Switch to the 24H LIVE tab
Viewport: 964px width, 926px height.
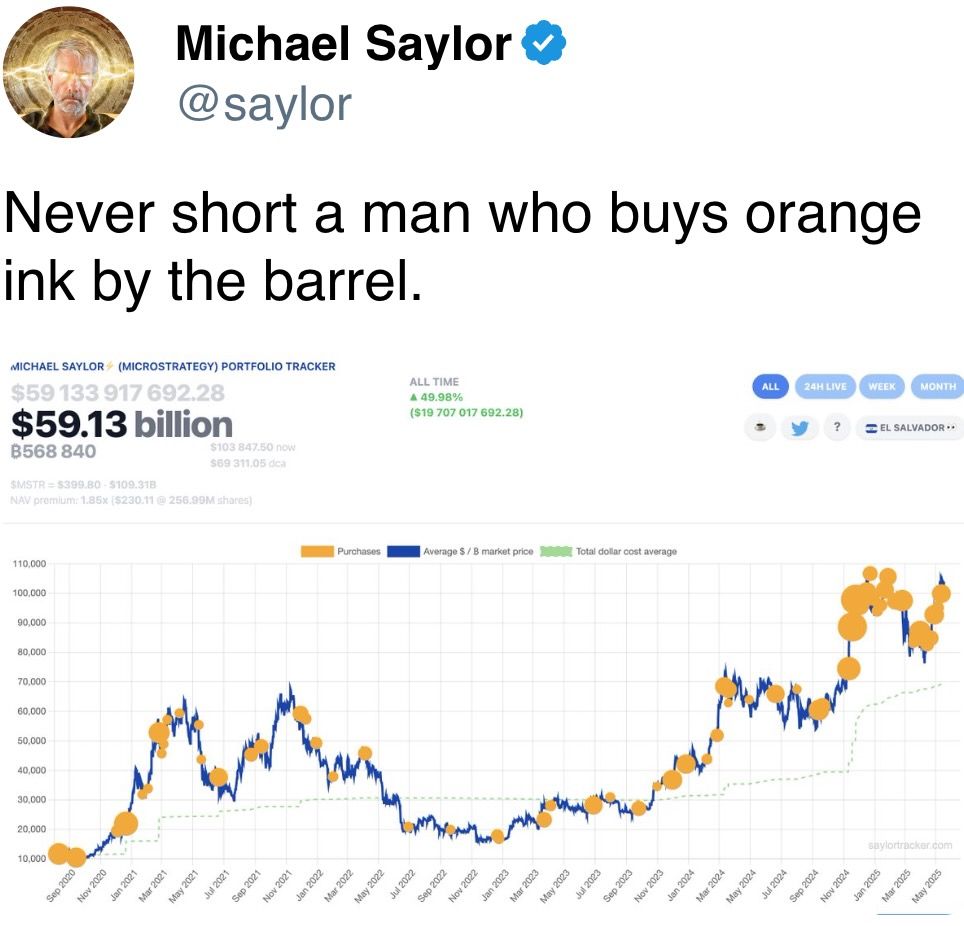pos(825,386)
